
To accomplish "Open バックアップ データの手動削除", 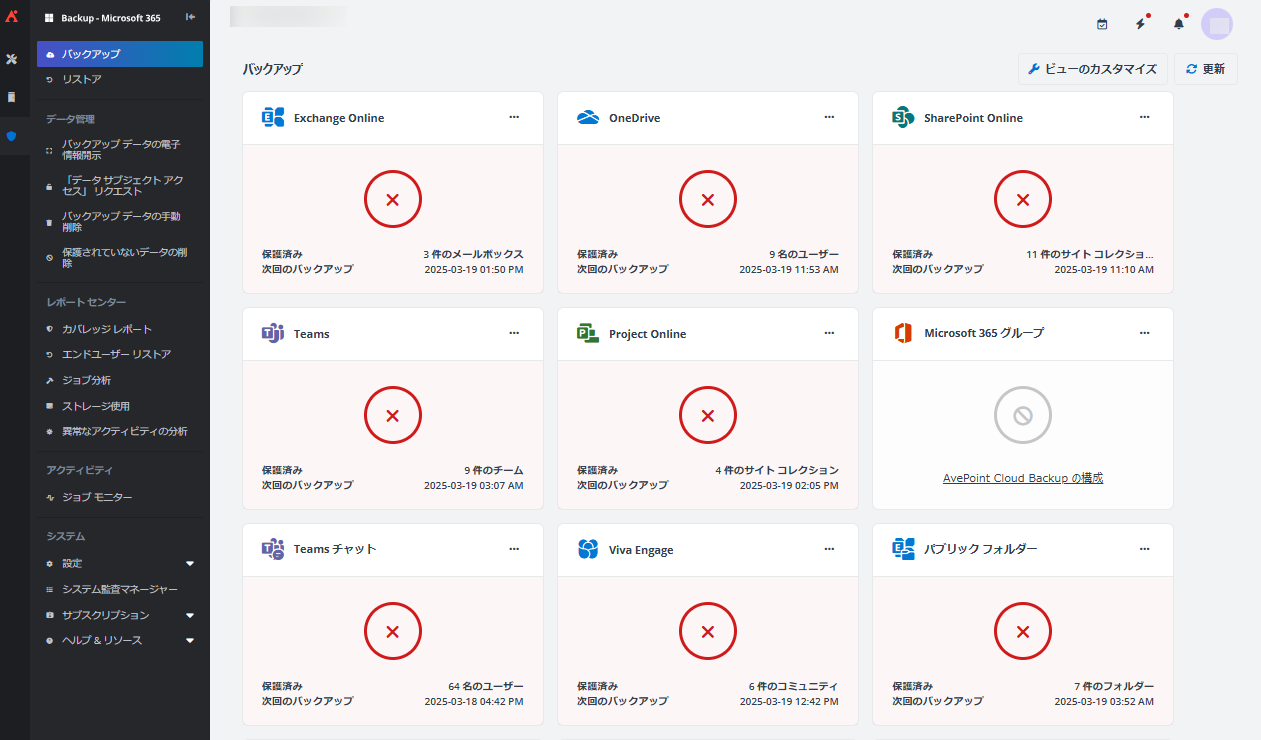I will tap(120, 222).
